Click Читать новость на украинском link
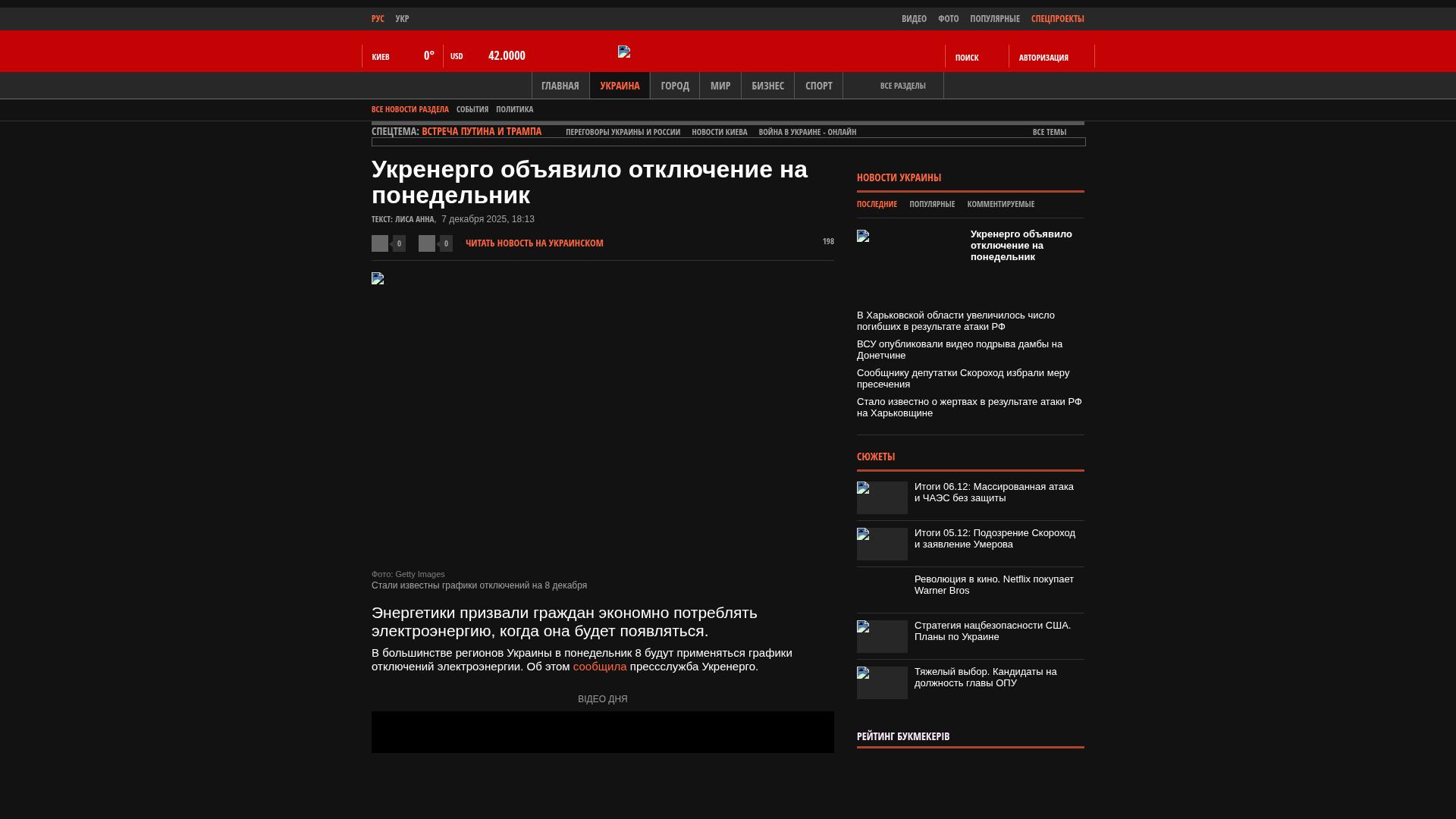 [x=534, y=243]
